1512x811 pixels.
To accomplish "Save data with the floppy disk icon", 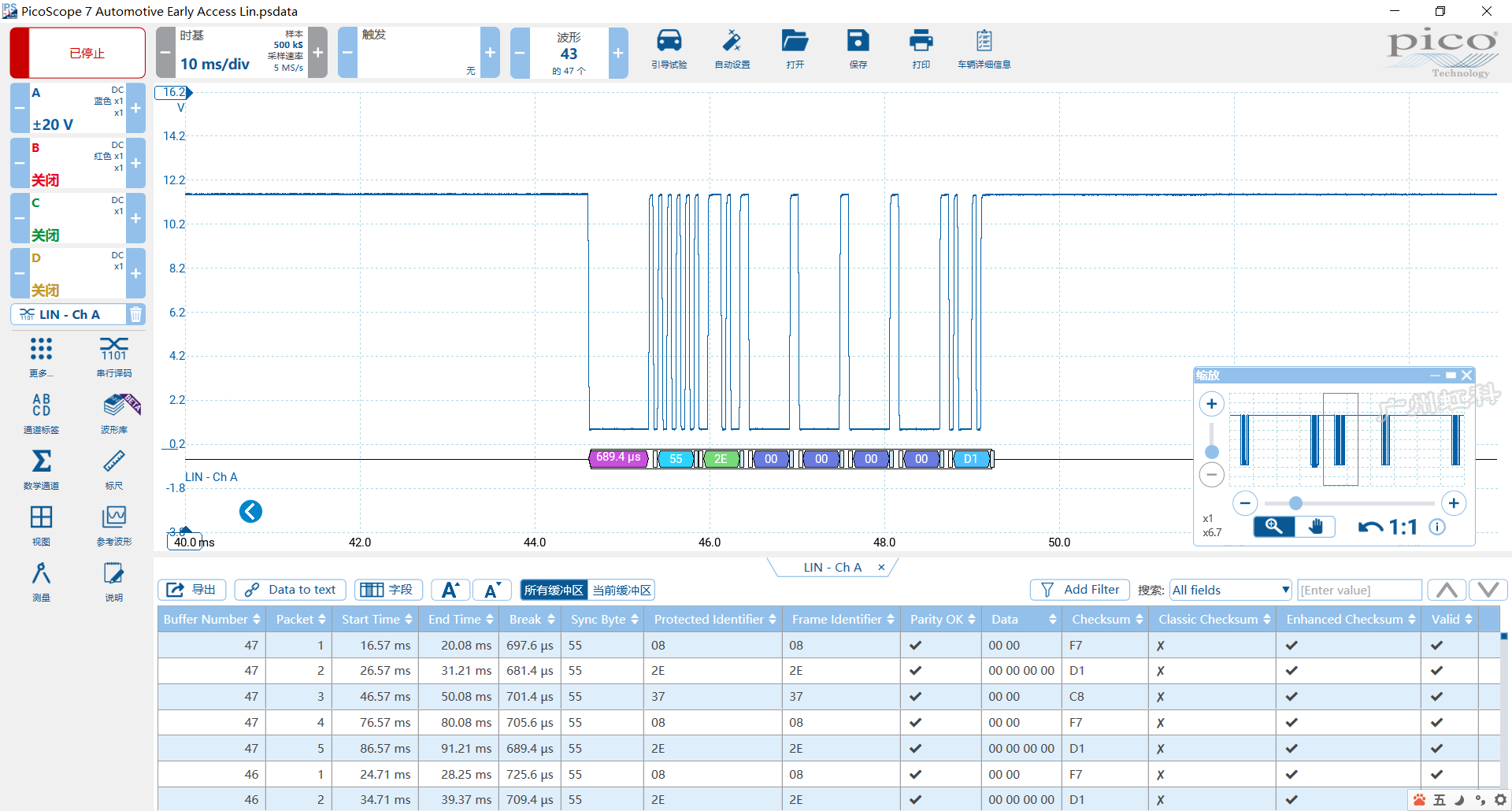I will (858, 49).
